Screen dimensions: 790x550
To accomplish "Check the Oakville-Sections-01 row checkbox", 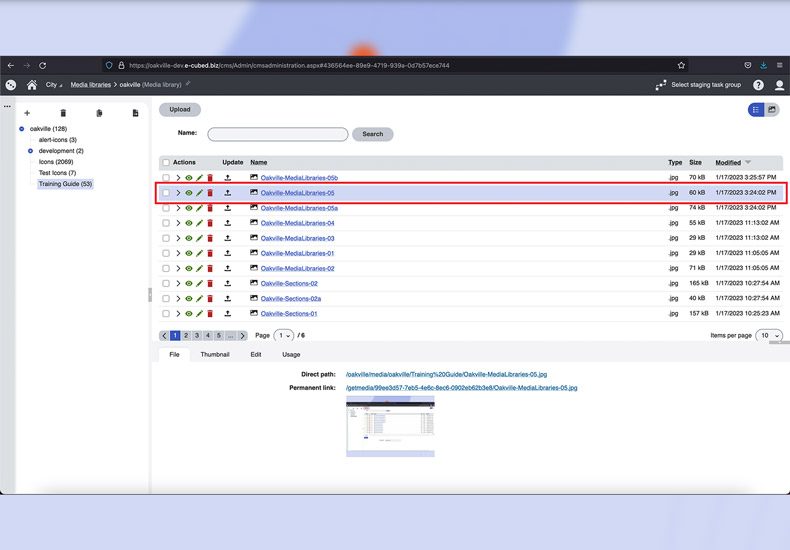I will coord(166,313).
